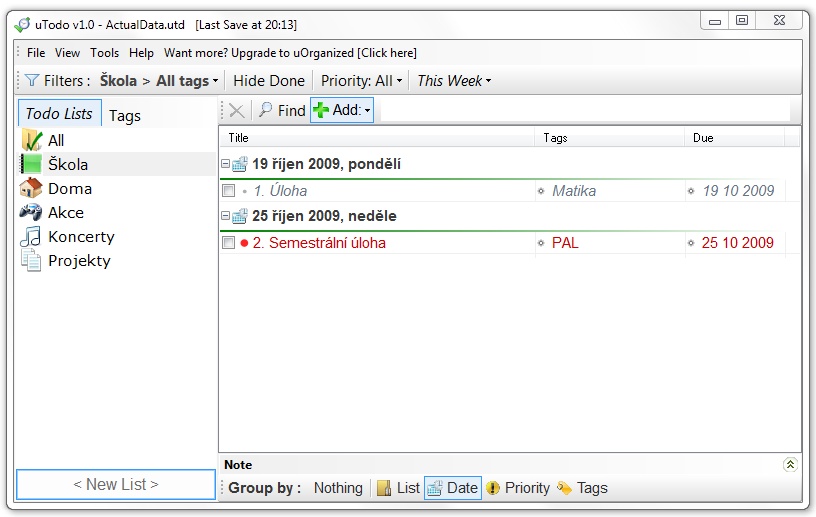Open the This Week date filter dropdown

[454, 81]
